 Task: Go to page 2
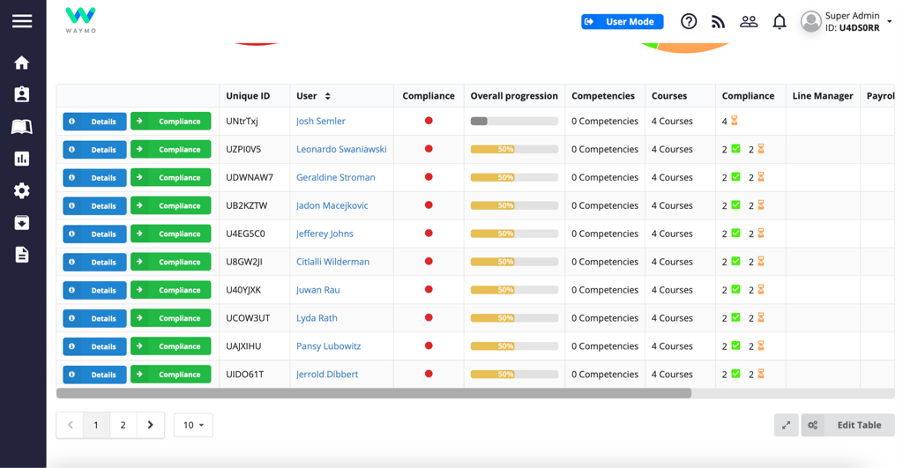pos(123,425)
